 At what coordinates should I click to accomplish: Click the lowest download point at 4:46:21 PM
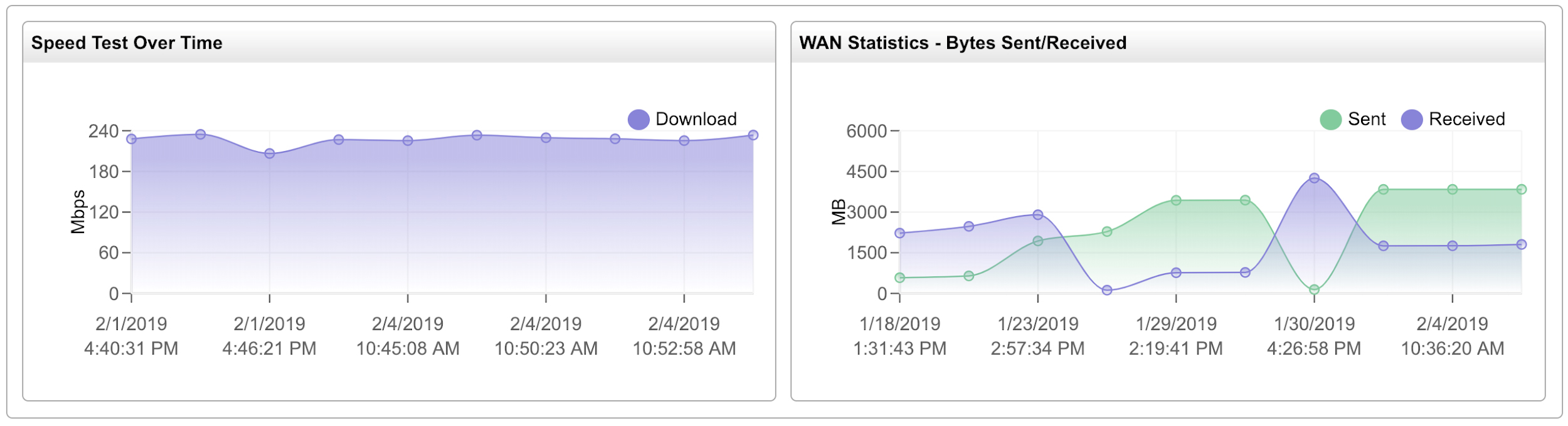270,153
